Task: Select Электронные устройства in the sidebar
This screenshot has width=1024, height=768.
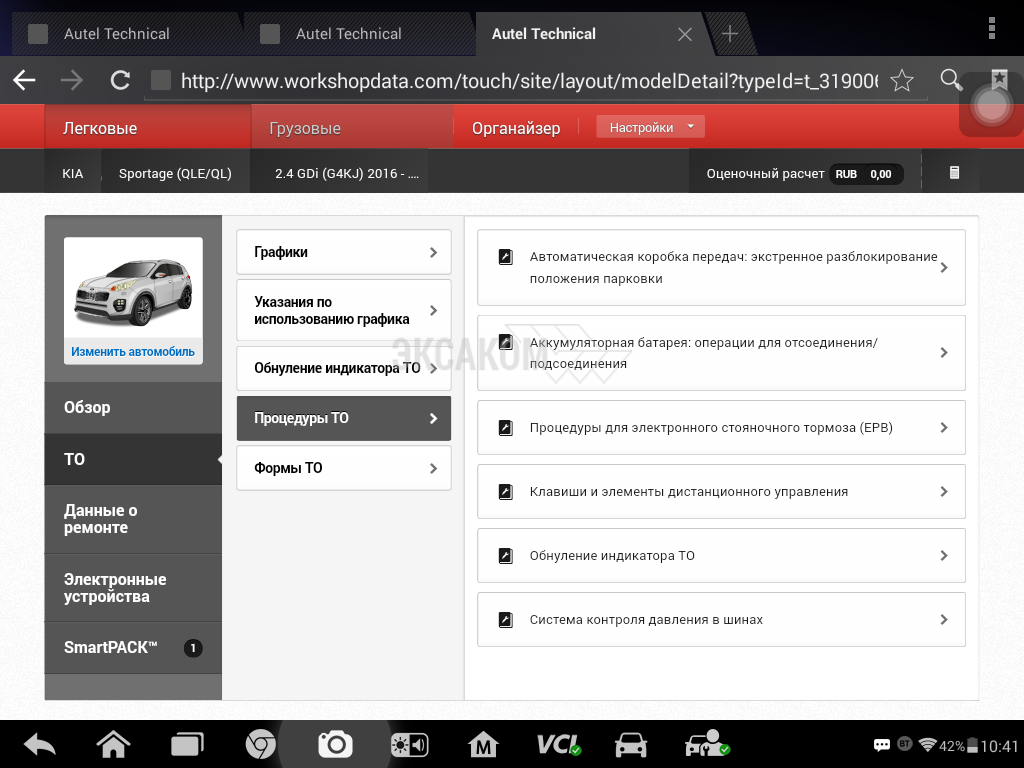Action: pos(133,588)
